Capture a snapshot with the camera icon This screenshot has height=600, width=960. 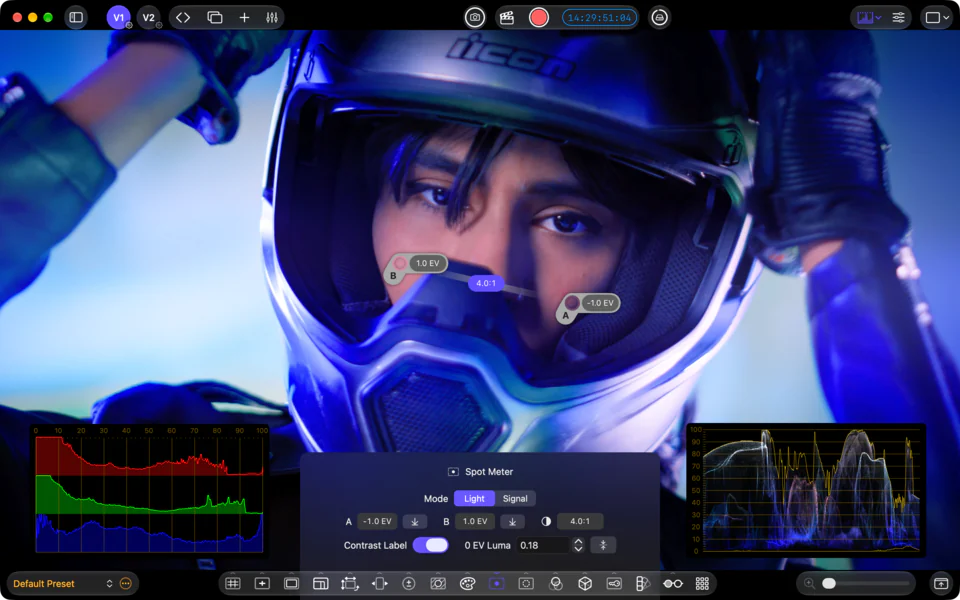474,18
